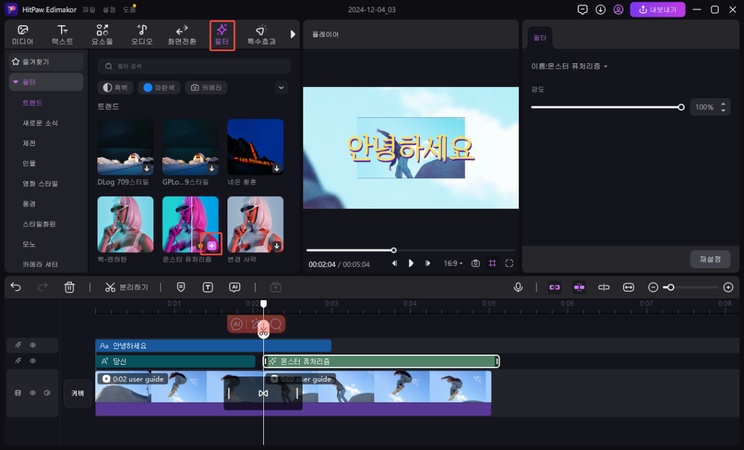Delete selected clip with trash icon
Screen dimensions: 744x450
[69, 287]
